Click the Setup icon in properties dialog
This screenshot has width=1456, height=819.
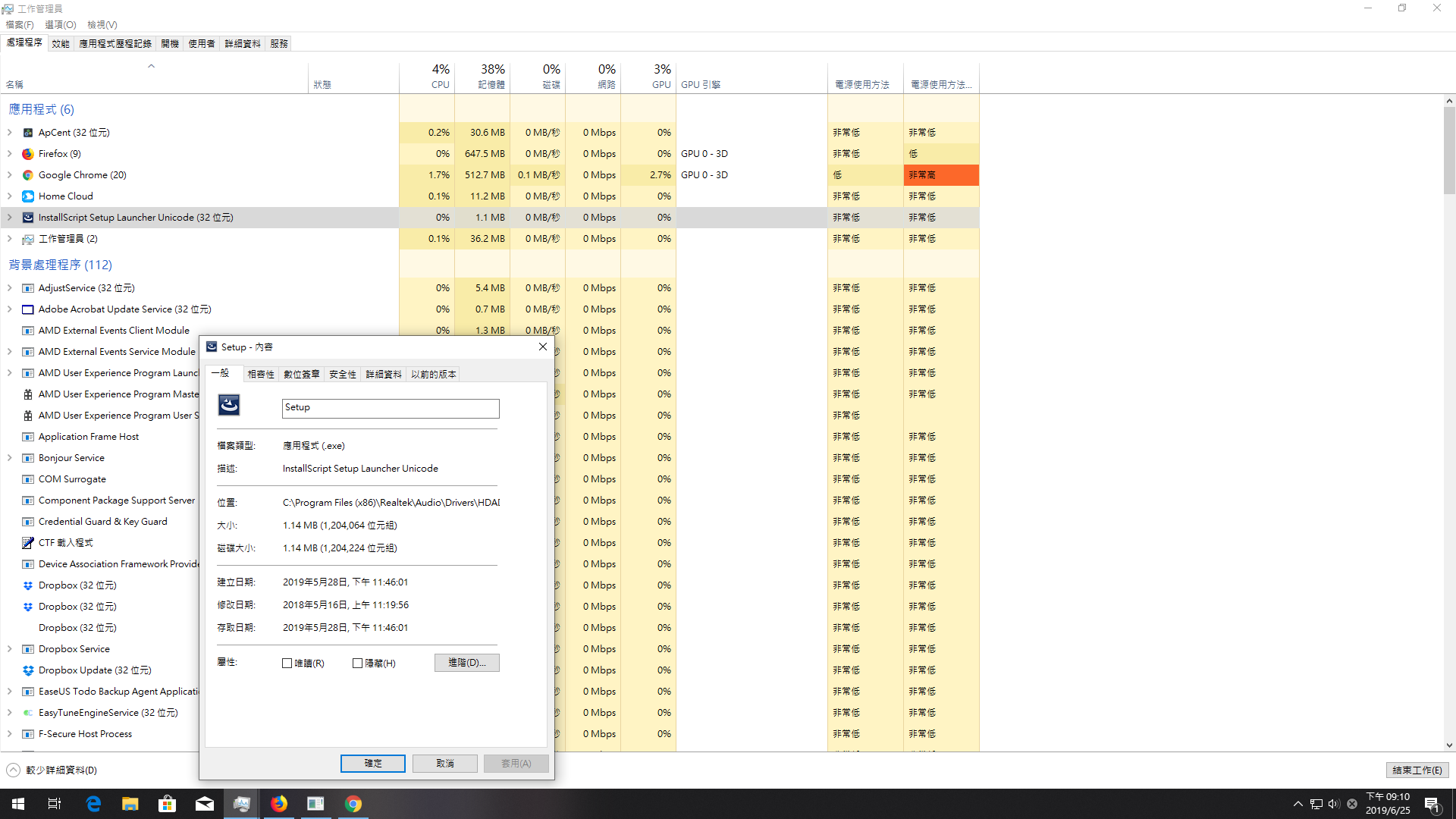(x=229, y=406)
